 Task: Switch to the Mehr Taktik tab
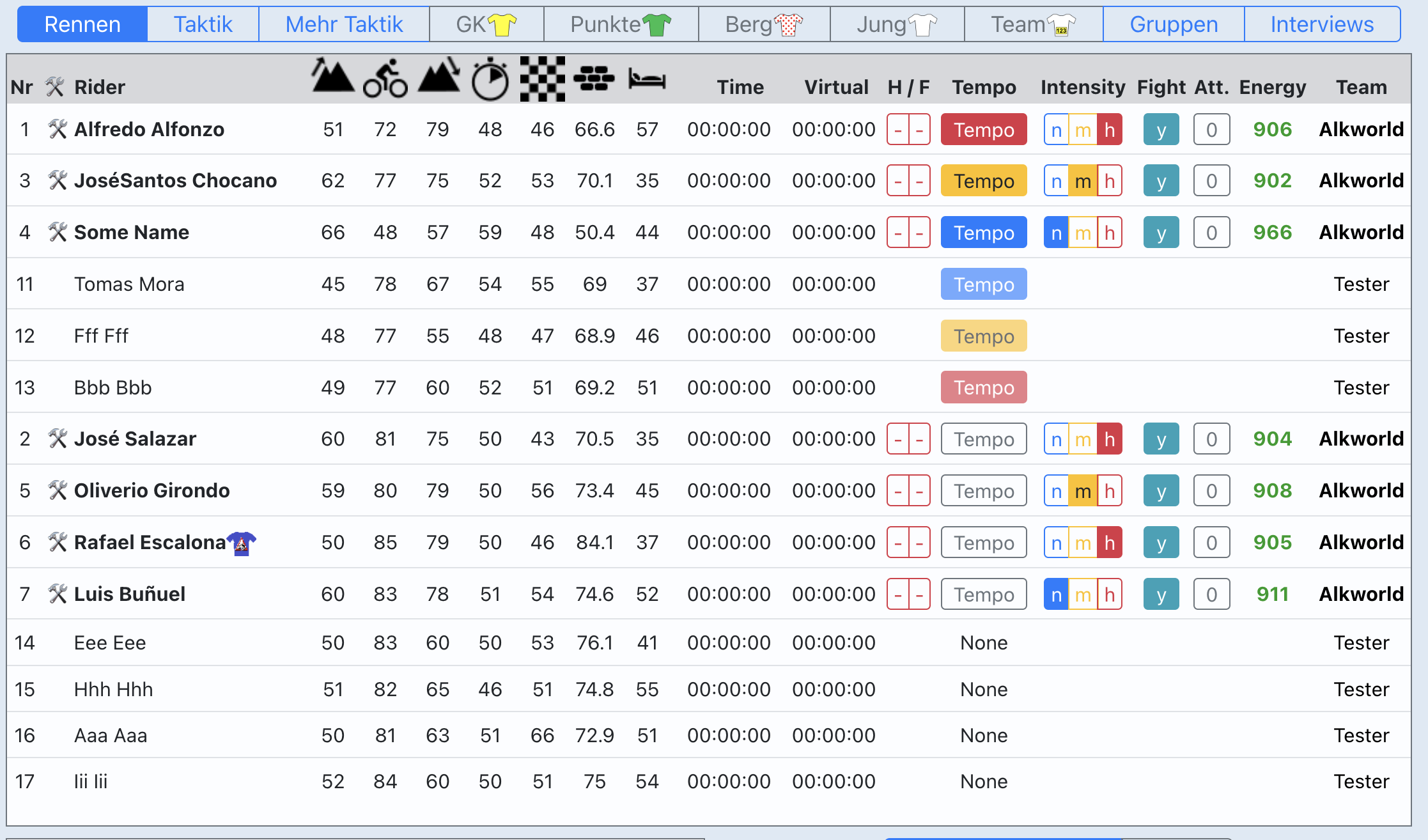coord(344,24)
